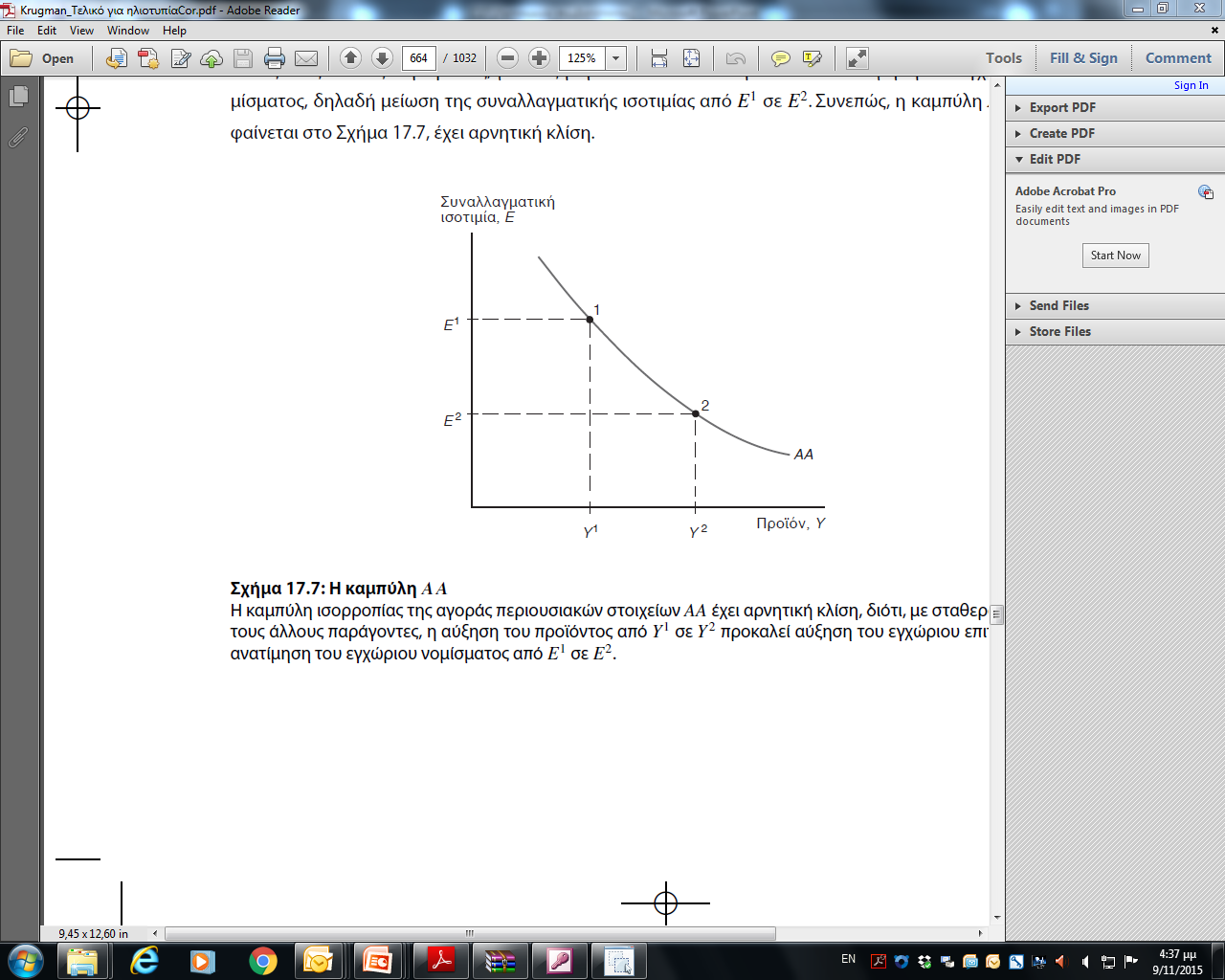Click the EN language indicator
The image size is (1225, 980).
tap(848, 959)
